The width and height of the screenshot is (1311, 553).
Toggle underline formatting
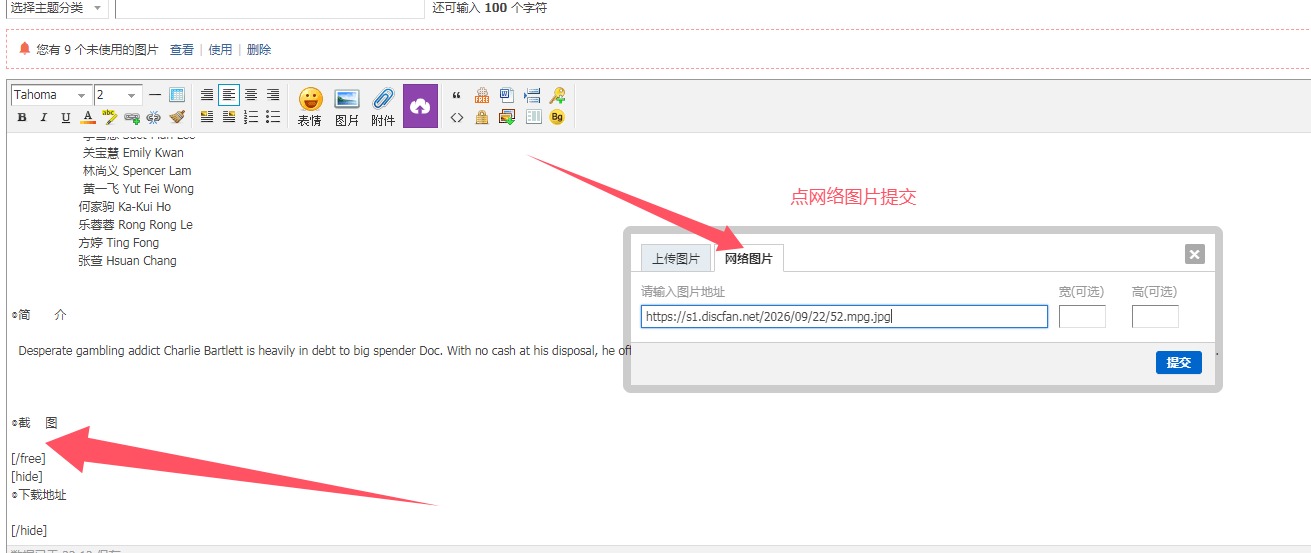coord(66,117)
